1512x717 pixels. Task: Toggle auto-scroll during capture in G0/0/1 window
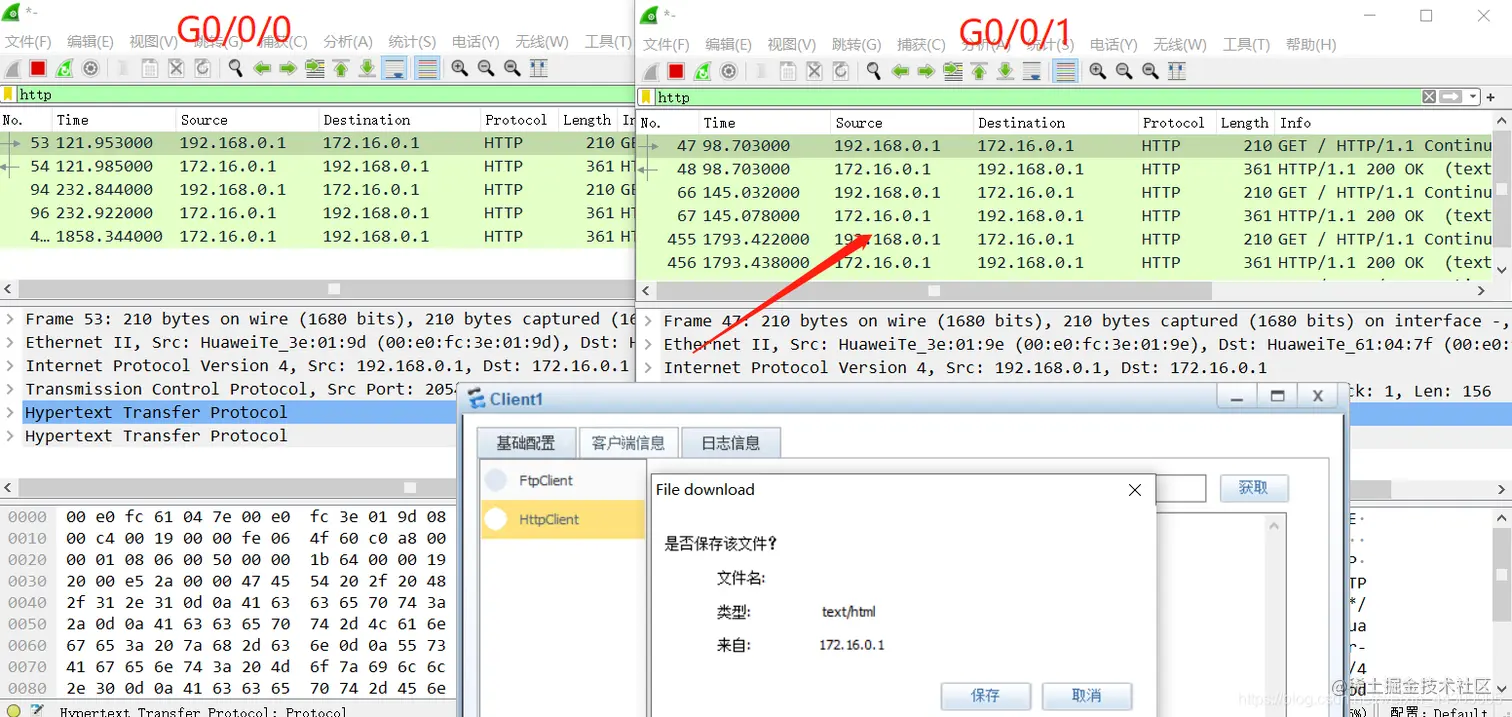point(1031,71)
